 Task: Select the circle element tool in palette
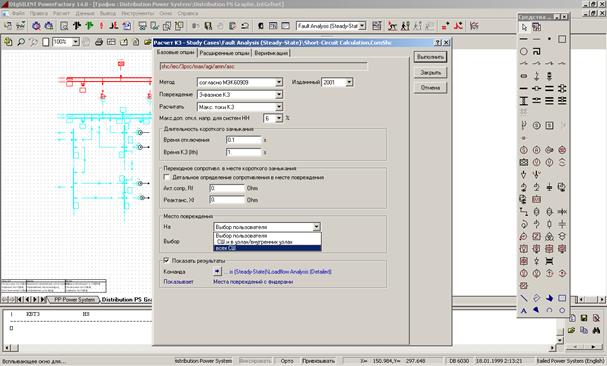coord(524,51)
